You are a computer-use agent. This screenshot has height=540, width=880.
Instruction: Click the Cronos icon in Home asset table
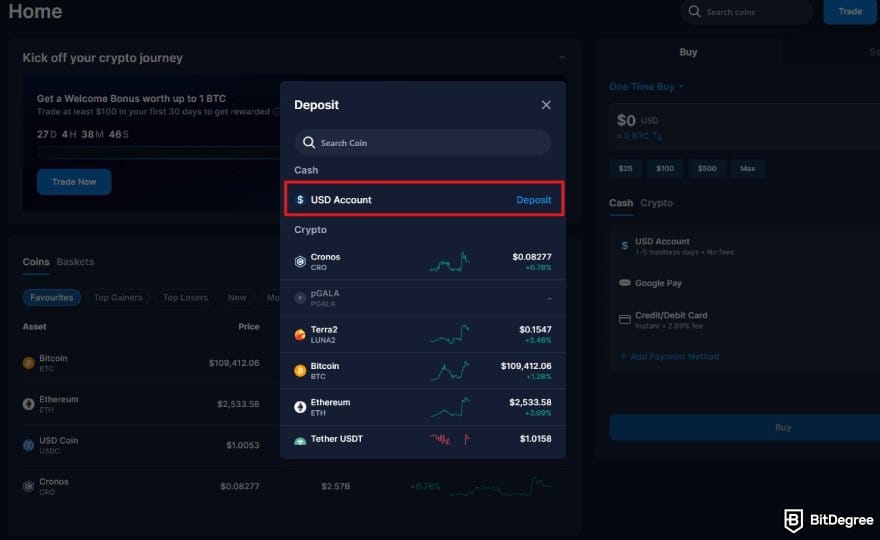tap(28, 486)
